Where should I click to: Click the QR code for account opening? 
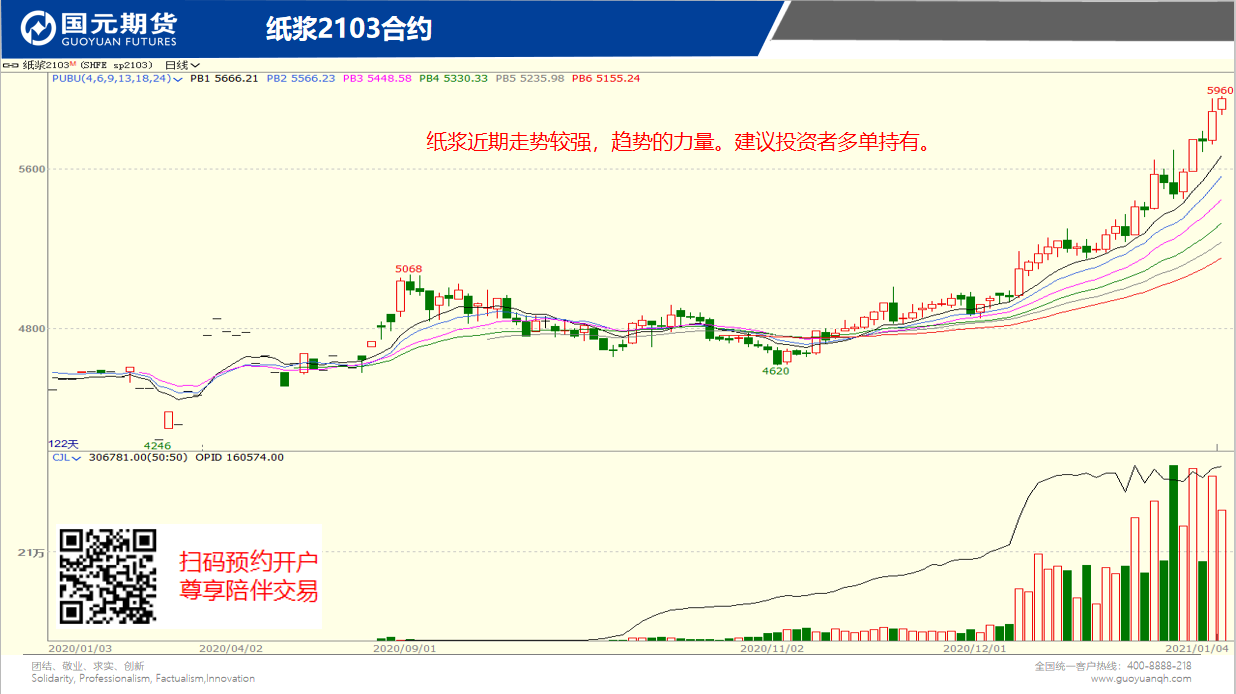coord(108,576)
